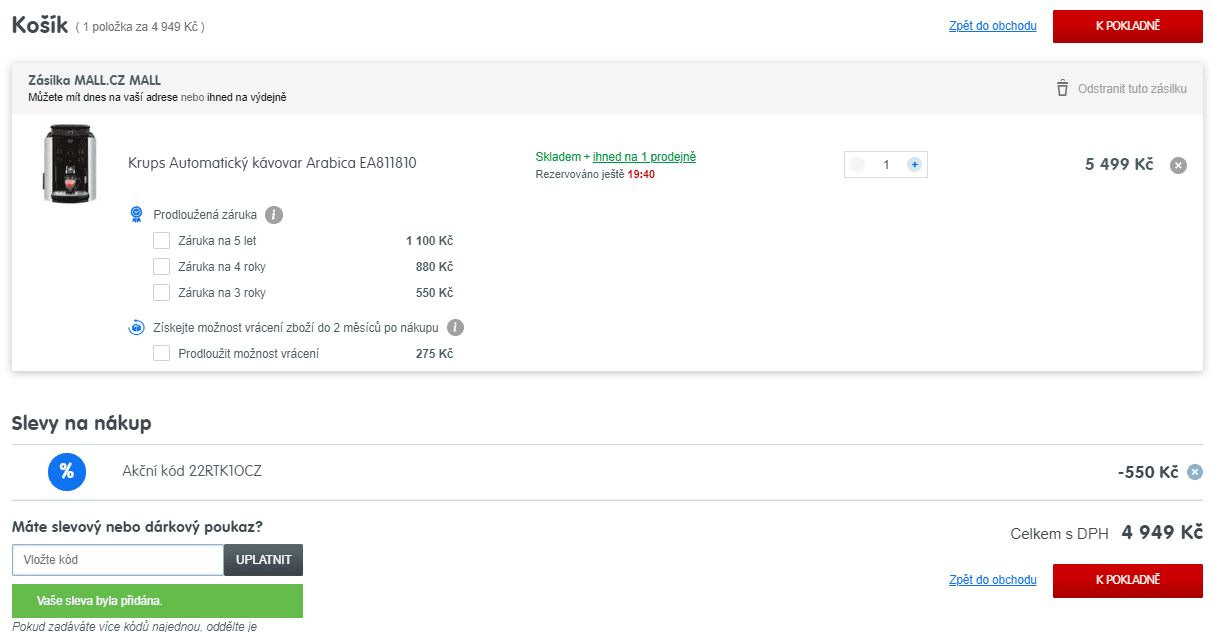
Task: Check Záruka na 3 roky
Action: point(161,292)
